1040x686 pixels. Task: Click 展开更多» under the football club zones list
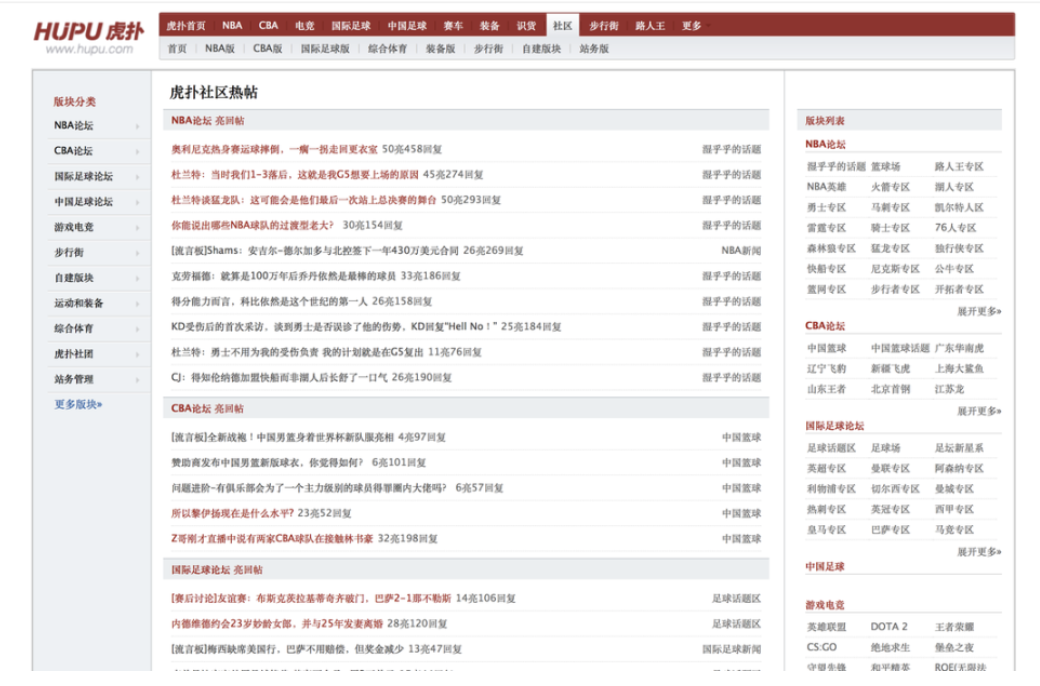point(979,552)
